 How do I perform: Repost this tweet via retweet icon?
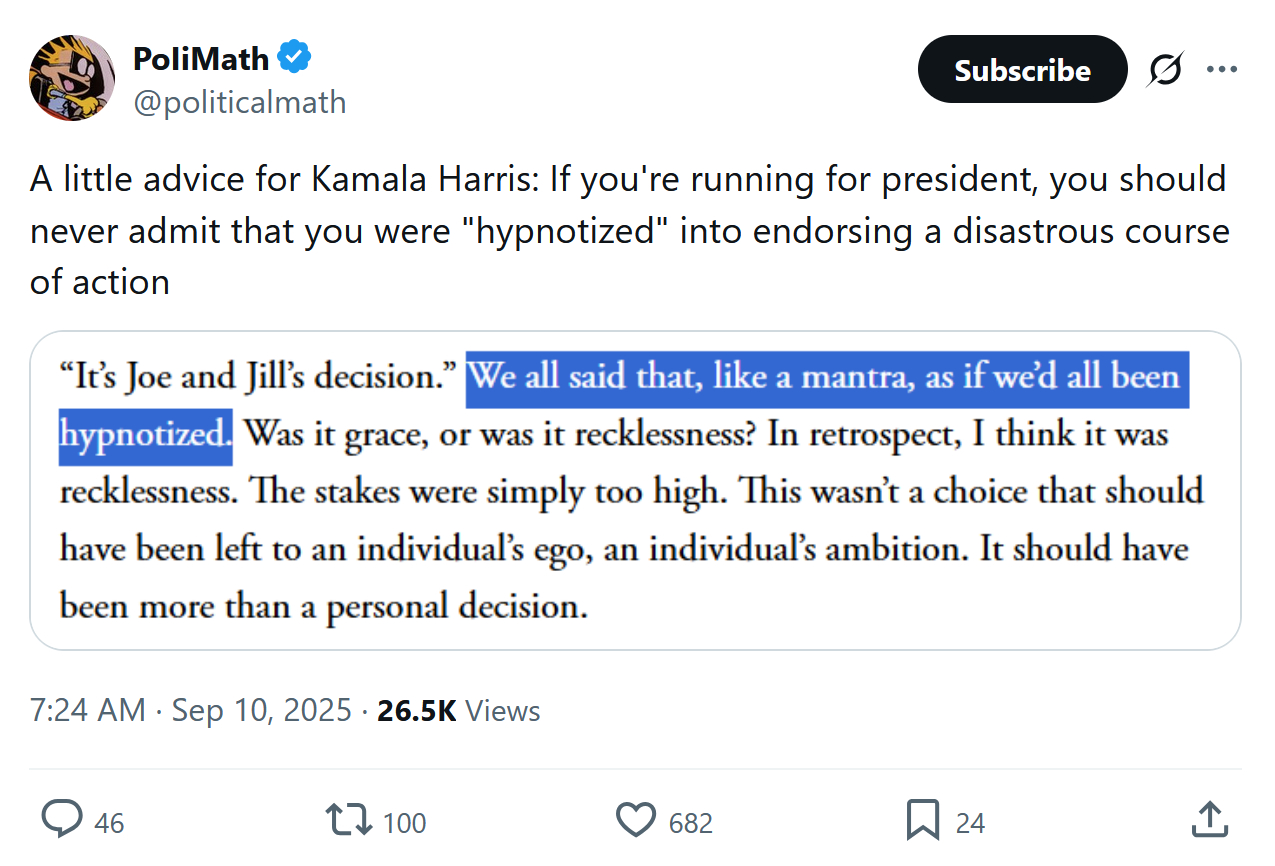coord(348,821)
